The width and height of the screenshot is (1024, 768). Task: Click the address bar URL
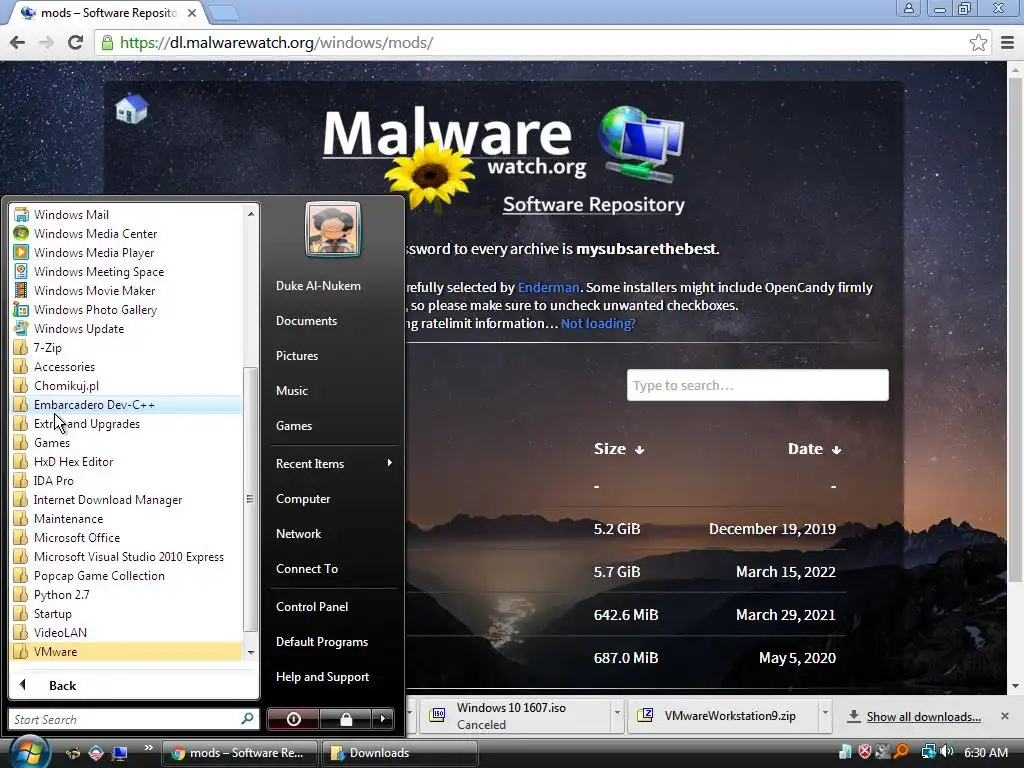coord(276,42)
